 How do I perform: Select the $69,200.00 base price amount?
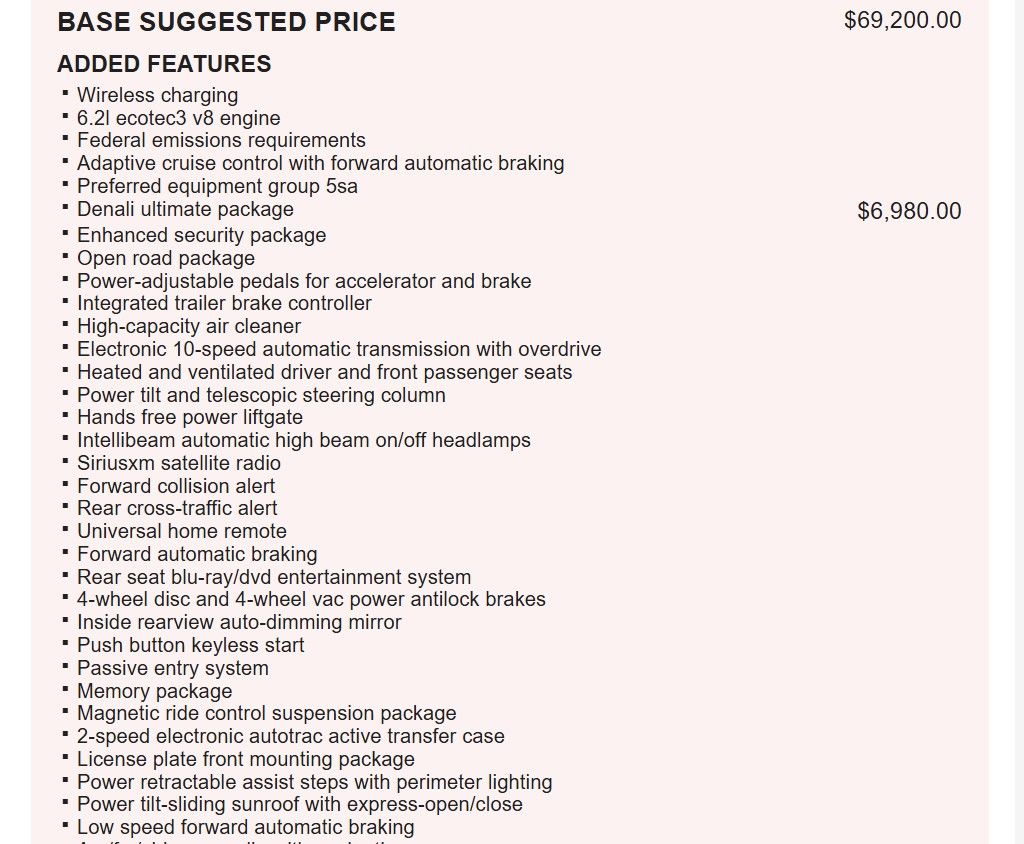pos(903,20)
